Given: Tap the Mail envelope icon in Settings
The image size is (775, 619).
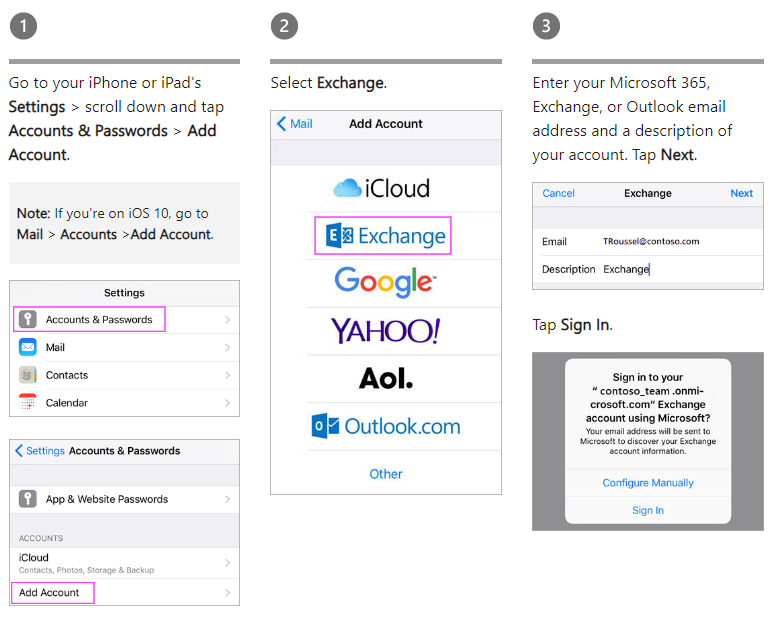Looking at the screenshot, I should point(28,347).
